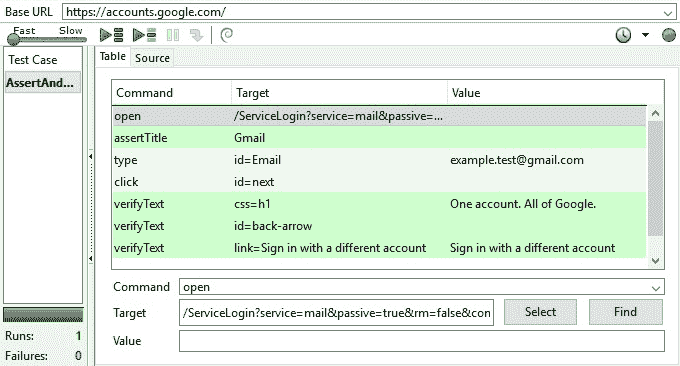Select the open command row
The width and height of the screenshot is (680, 366).
379,116
